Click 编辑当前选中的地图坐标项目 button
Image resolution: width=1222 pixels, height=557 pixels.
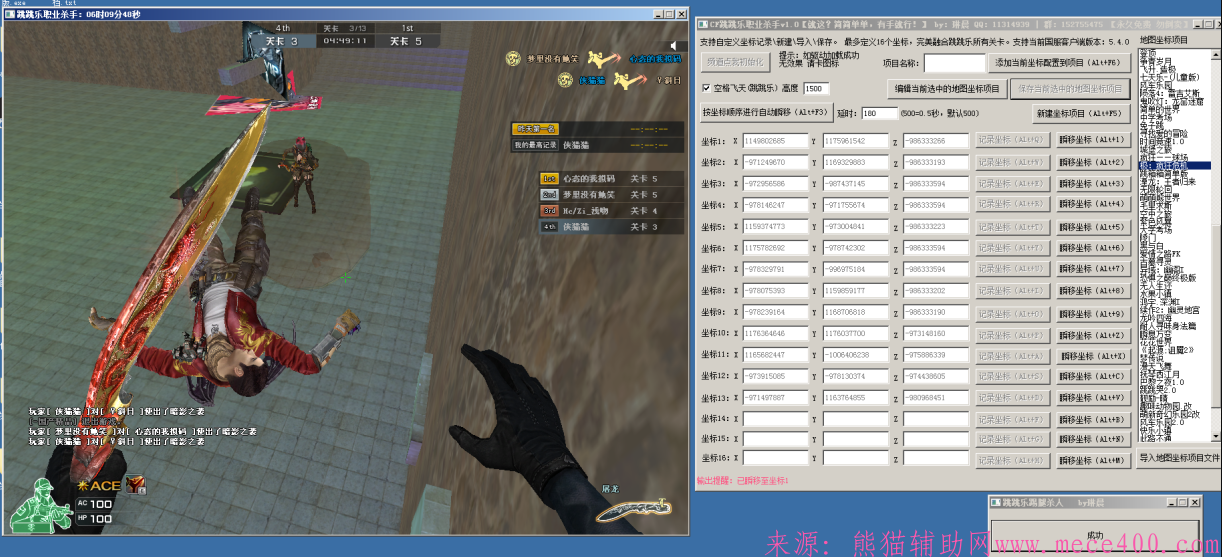click(x=946, y=89)
